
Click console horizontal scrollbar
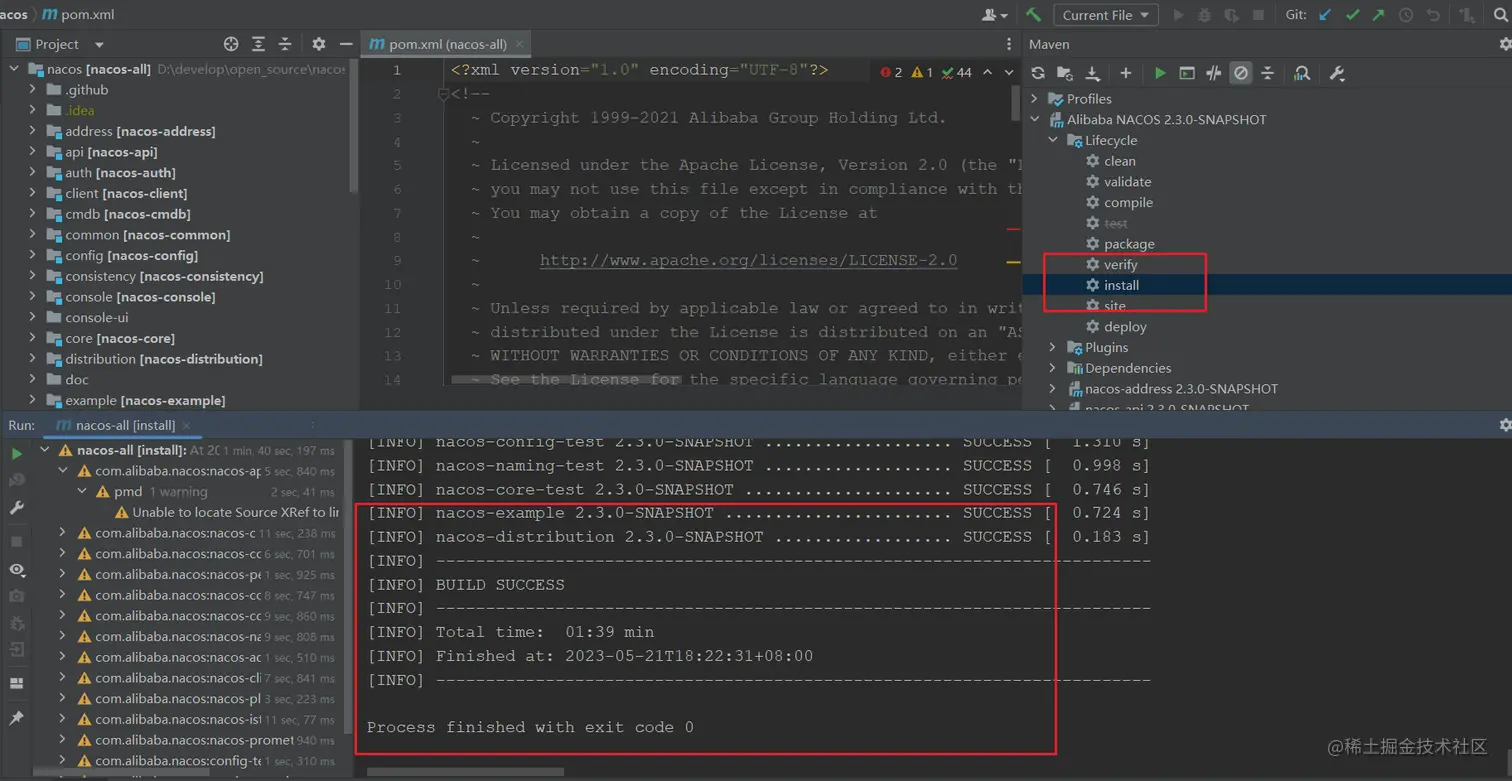[x=465, y=771]
